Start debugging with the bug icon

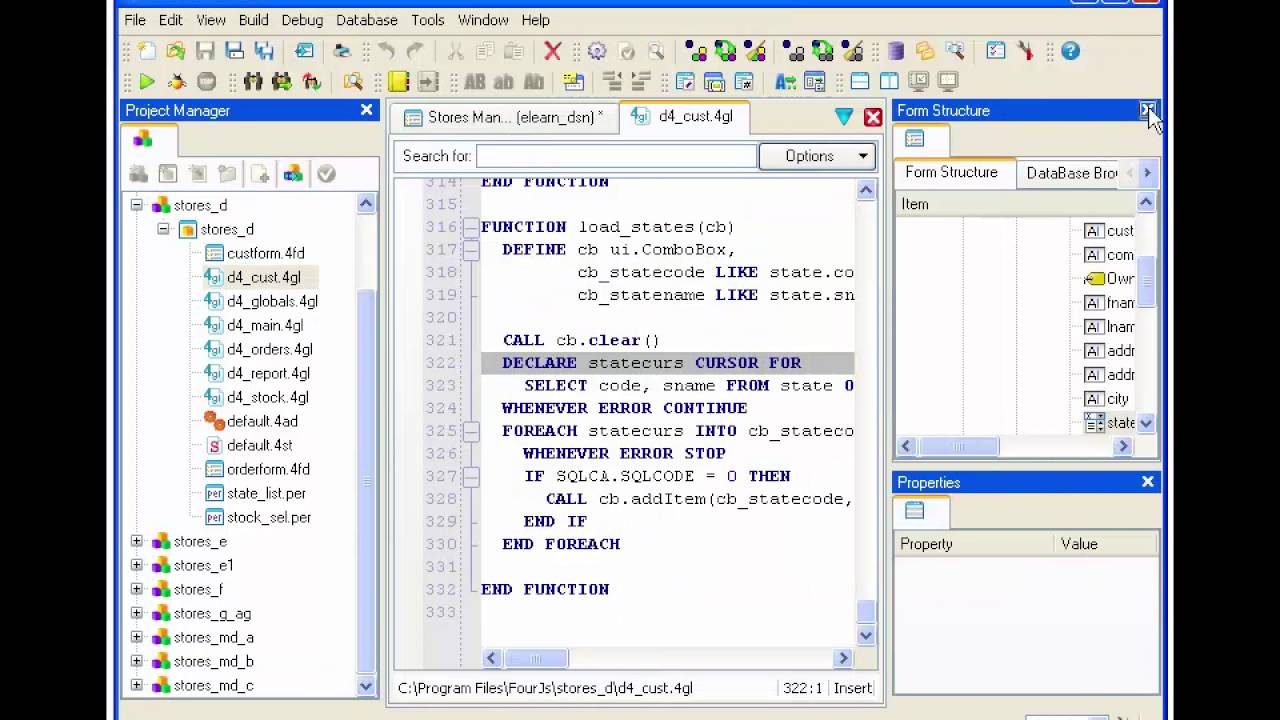click(x=176, y=82)
